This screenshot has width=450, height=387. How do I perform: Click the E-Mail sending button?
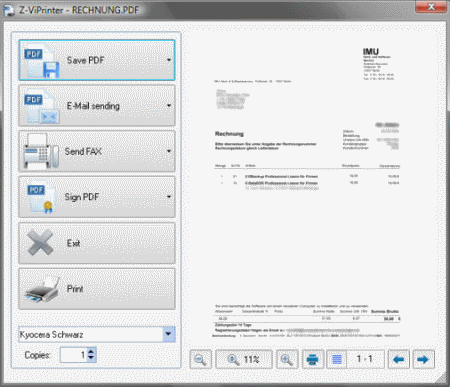(97, 106)
